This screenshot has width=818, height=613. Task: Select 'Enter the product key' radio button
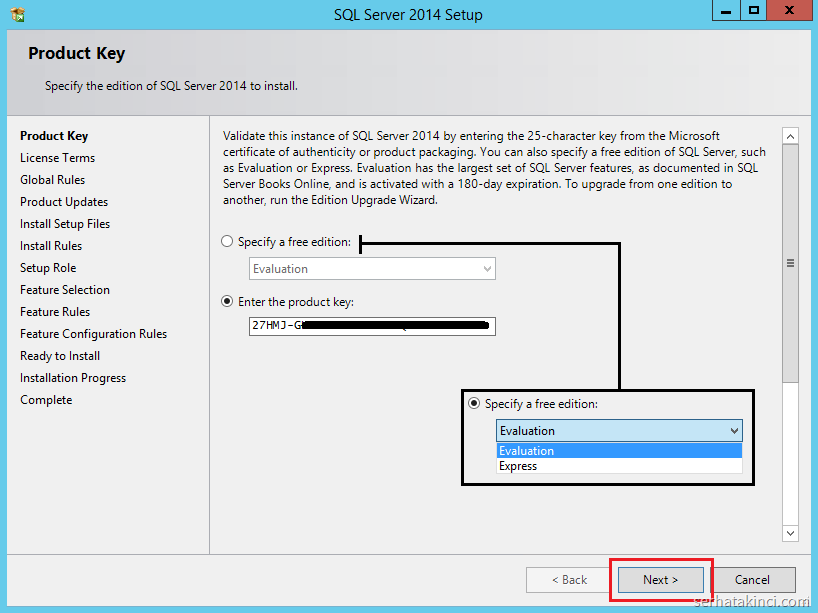pyautogui.click(x=227, y=301)
